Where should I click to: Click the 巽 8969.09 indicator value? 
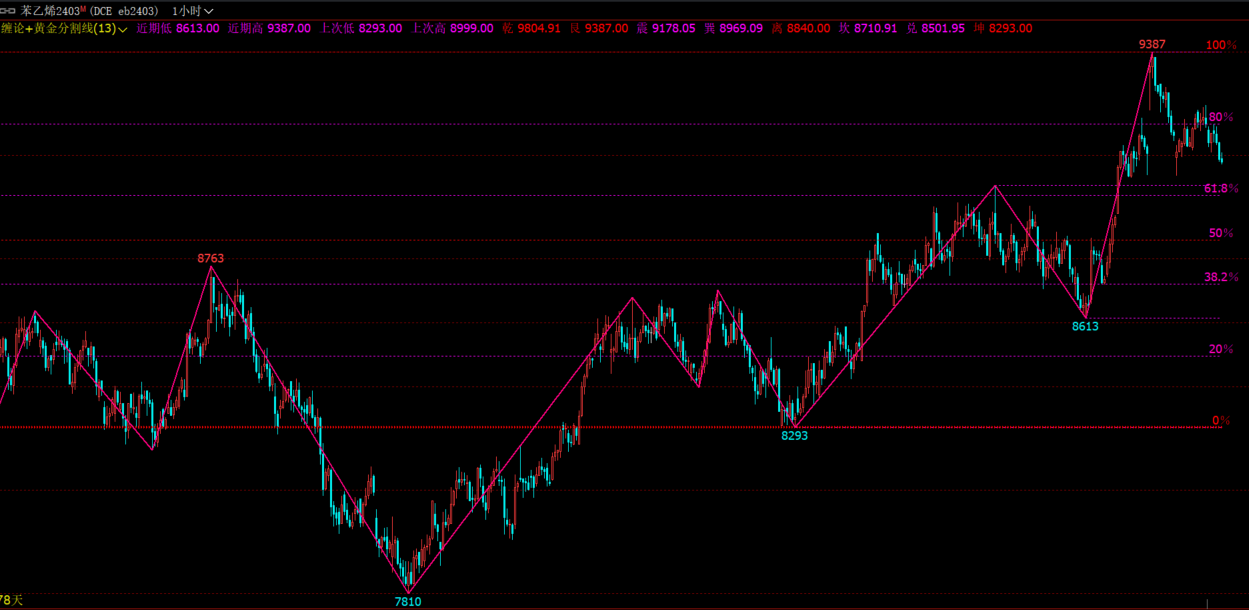pyautogui.click(x=734, y=28)
